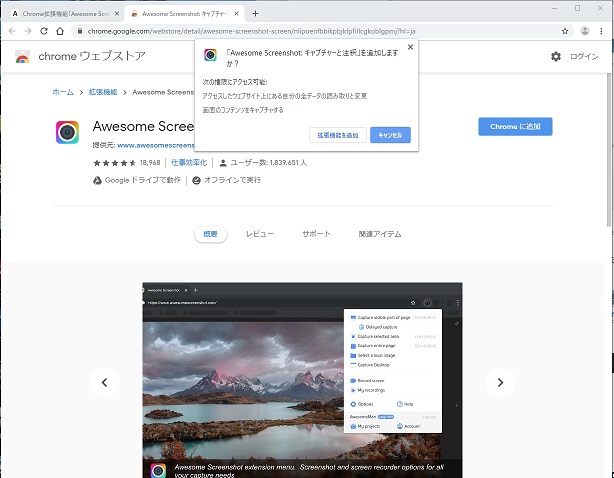Image resolution: width=614 pixels, height=478 pixels.
Task: Click the Google Drive icon
Action: click(x=97, y=180)
